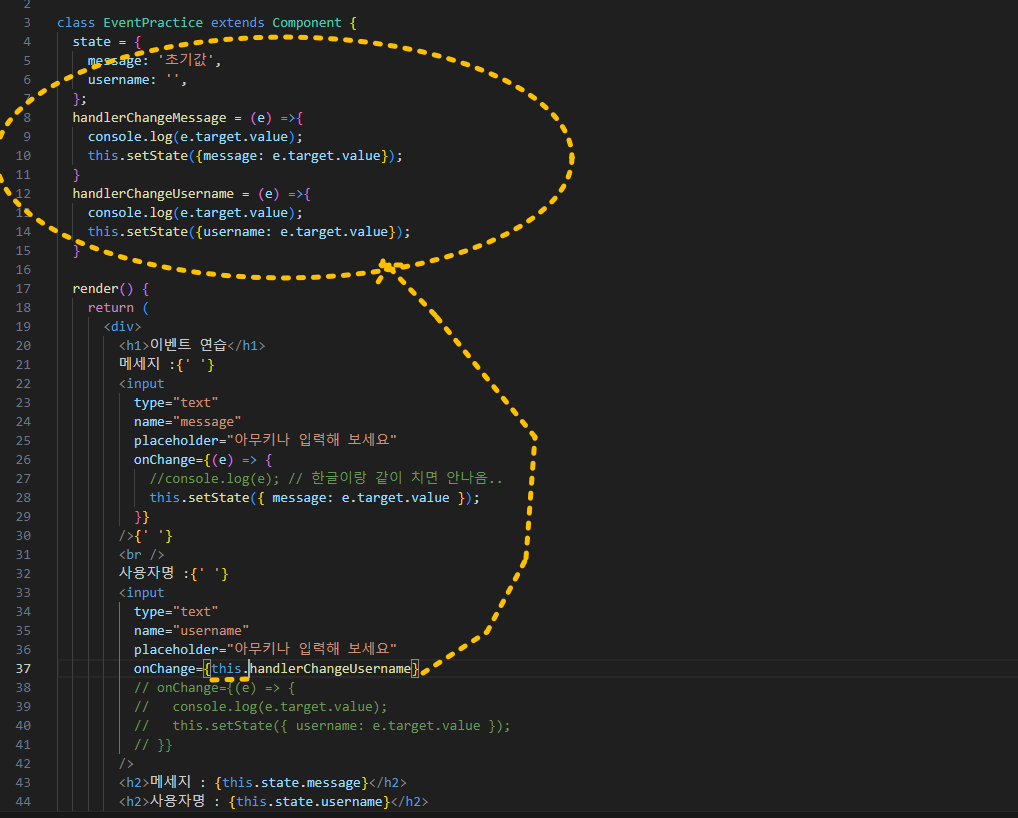Click the name="message" attribute
Viewport: 1018px width, 818px height.
pyautogui.click(x=188, y=422)
